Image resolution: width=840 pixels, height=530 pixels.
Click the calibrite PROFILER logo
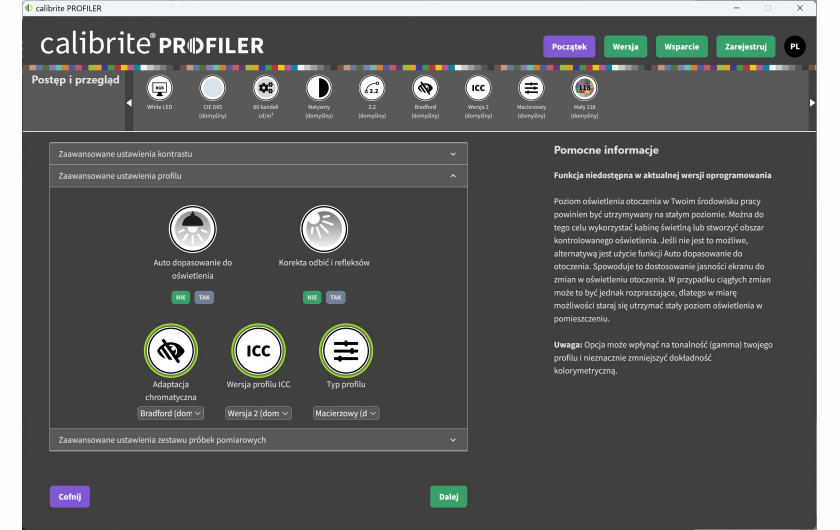pos(152,44)
